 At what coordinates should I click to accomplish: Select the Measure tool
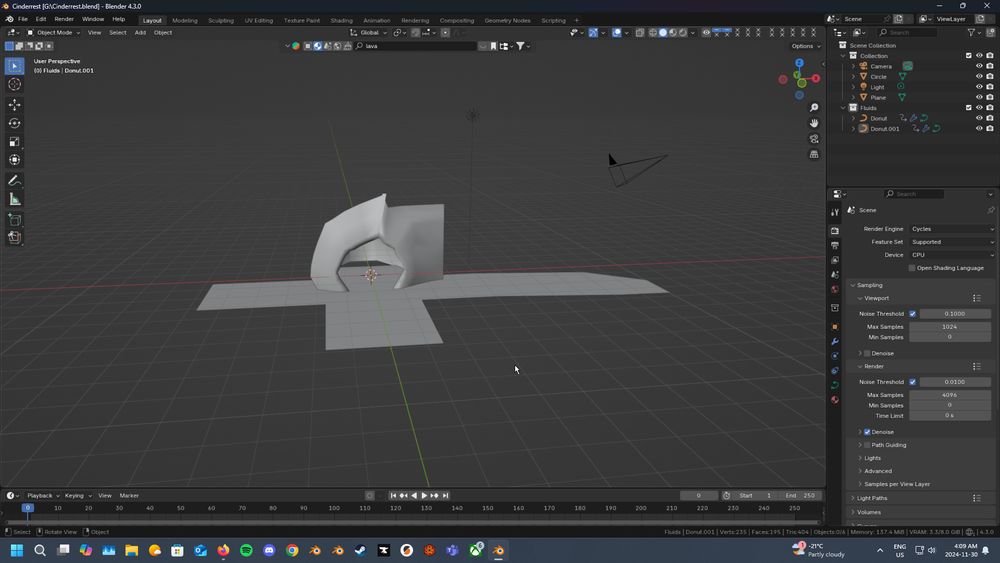click(14, 199)
